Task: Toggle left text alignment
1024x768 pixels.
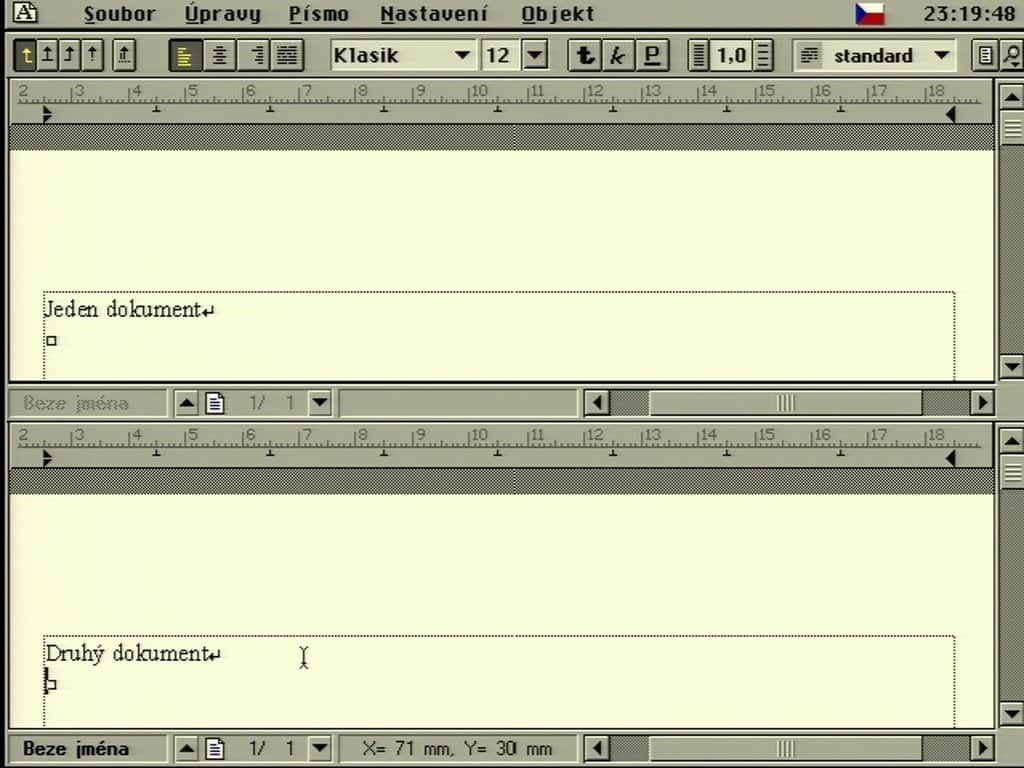Action: coord(185,56)
